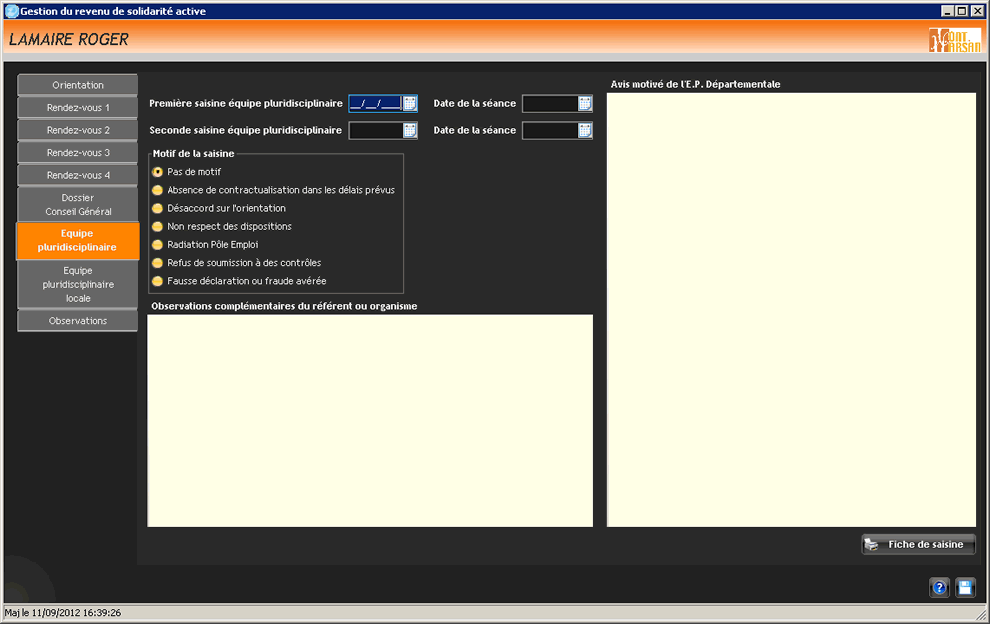Select 'Radiation Pôle Emploi' radio button
The image size is (990, 624).
click(157, 244)
